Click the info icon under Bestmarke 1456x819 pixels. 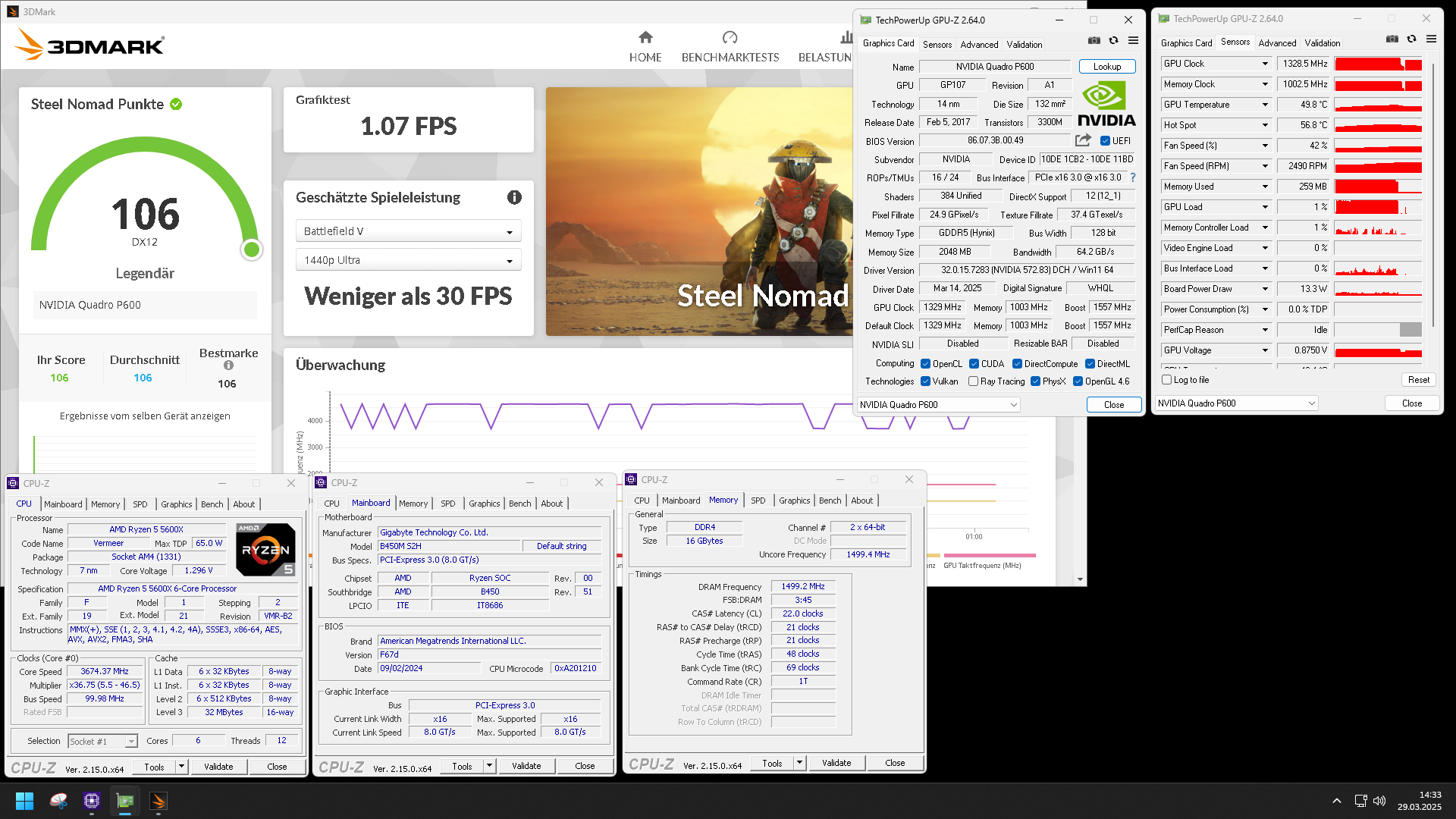(228, 366)
